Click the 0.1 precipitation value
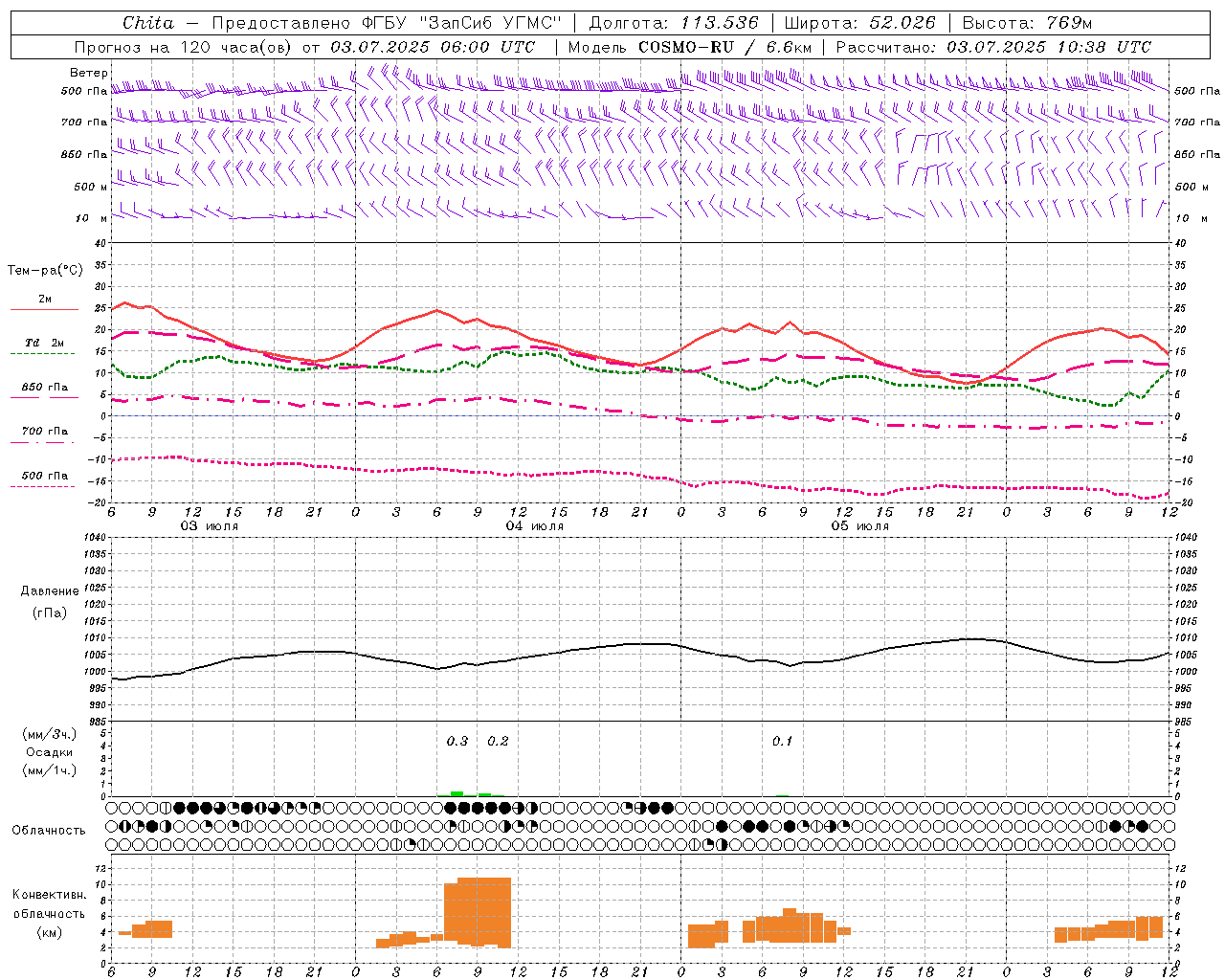 pyautogui.click(x=782, y=741)
